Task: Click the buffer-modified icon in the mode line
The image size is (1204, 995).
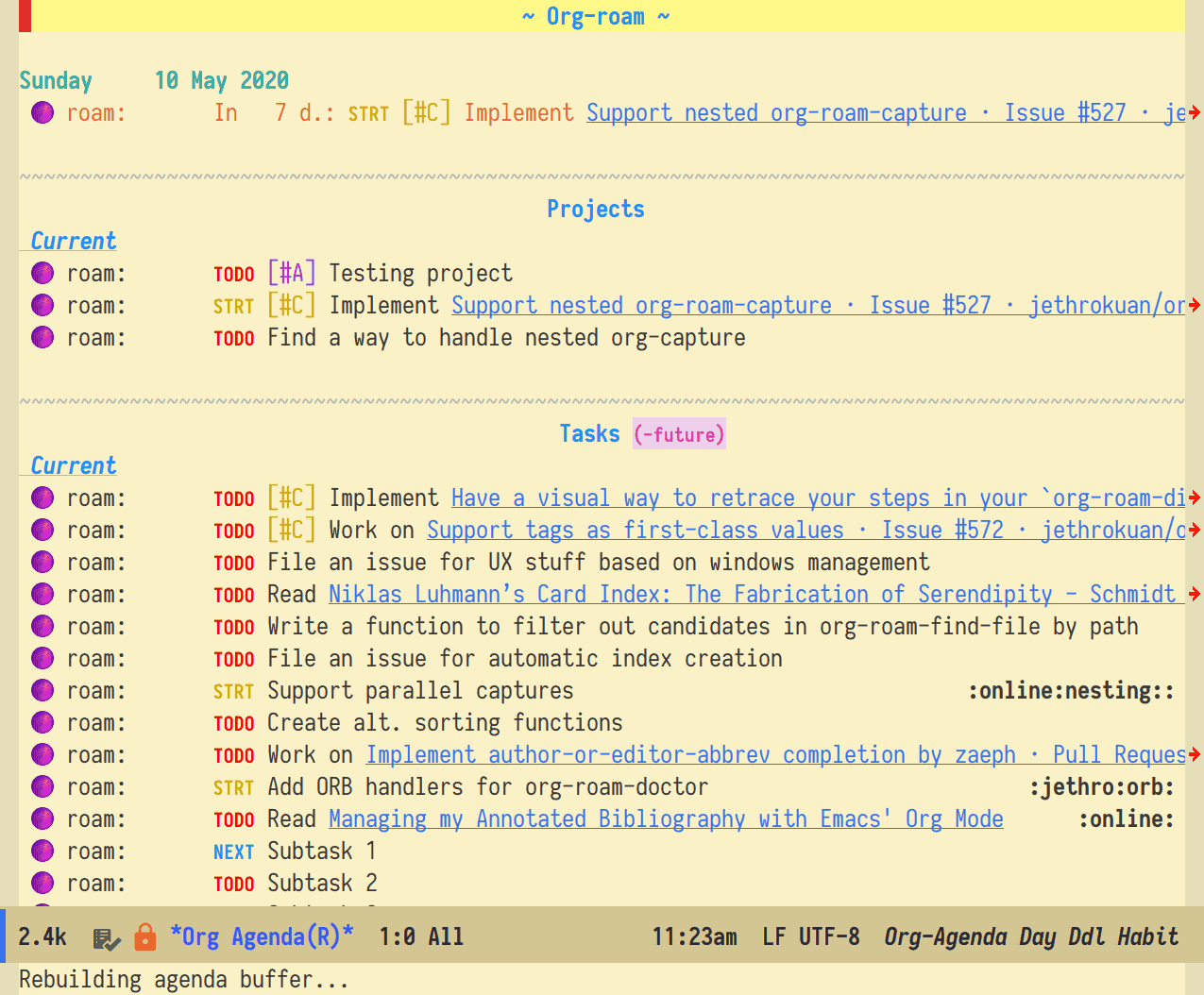Action: [107, 938]
